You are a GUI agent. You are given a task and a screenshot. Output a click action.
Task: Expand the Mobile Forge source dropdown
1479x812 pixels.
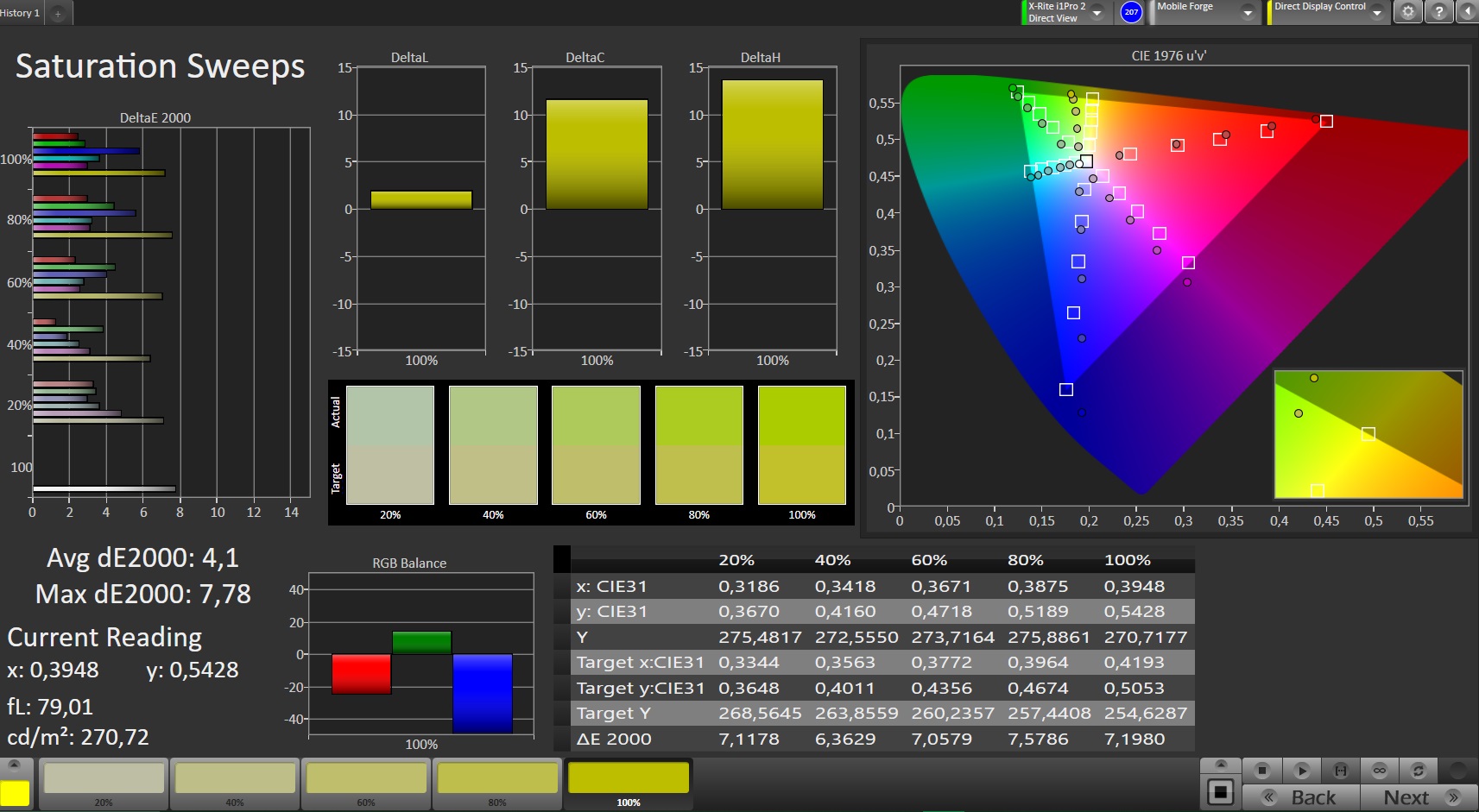tap(1248, 13)
